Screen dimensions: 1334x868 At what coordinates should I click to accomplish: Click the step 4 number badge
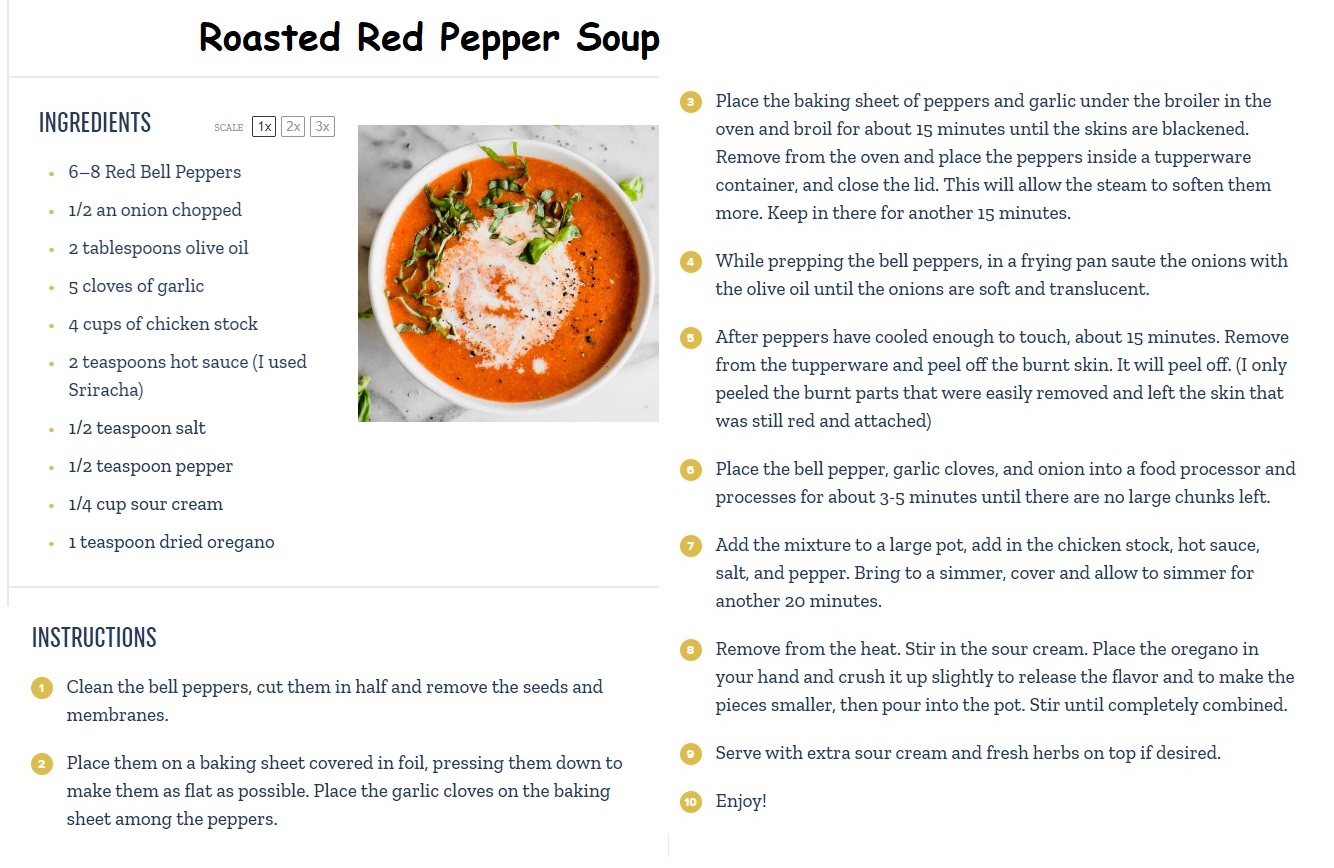coord(690,262)
